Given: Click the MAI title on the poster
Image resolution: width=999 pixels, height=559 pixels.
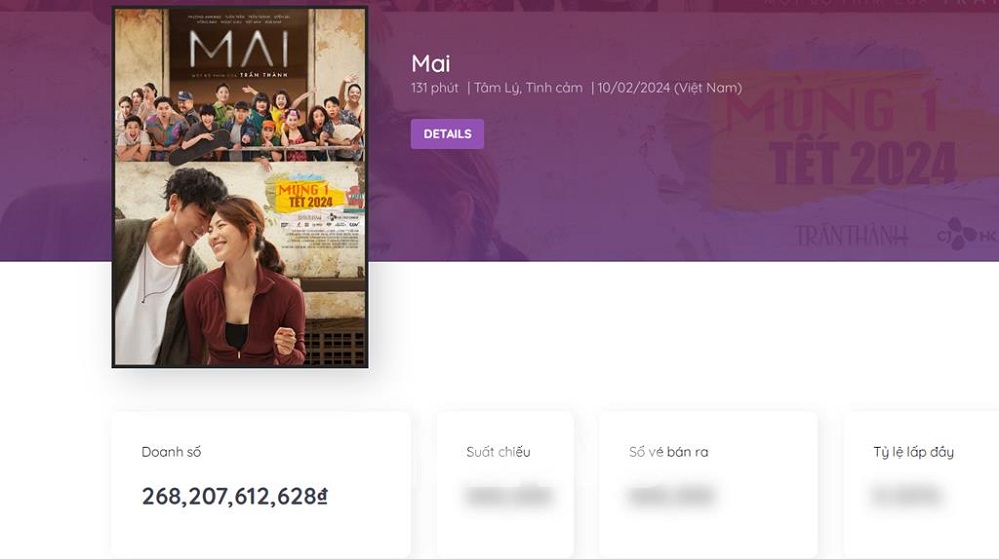Looking at the screenshot, I should [x=239, y=49].
